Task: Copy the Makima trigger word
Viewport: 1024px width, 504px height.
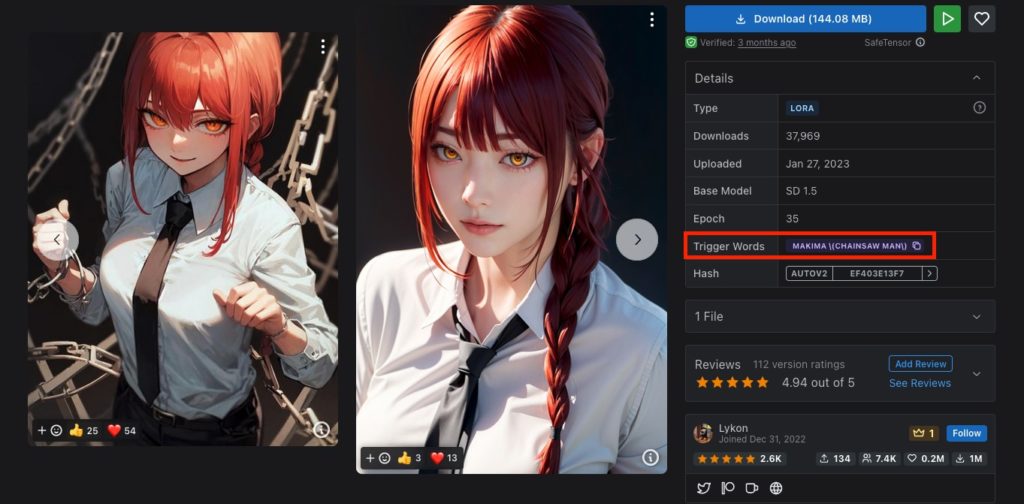Action: (x=916, y=246)
